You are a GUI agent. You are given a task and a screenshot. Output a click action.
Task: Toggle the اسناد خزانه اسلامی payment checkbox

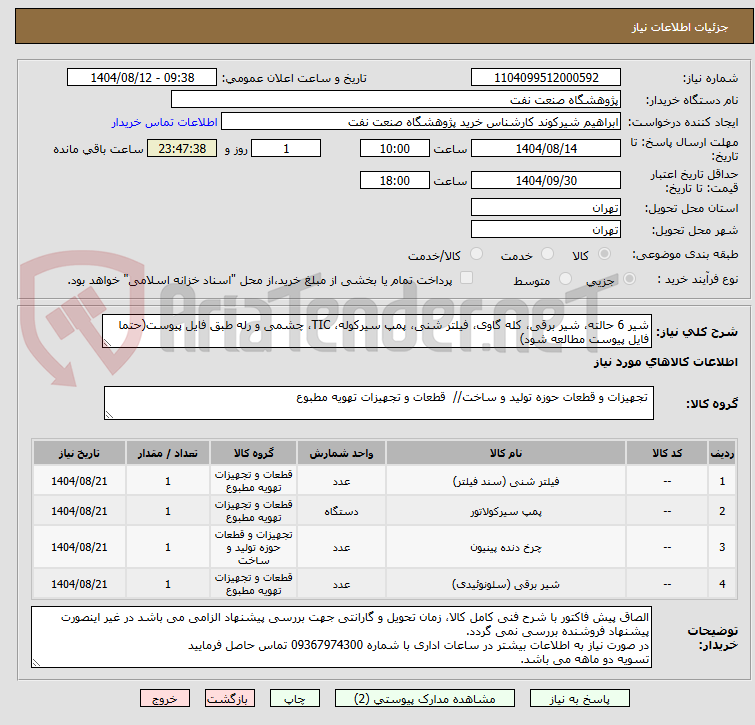pos(466,280)
